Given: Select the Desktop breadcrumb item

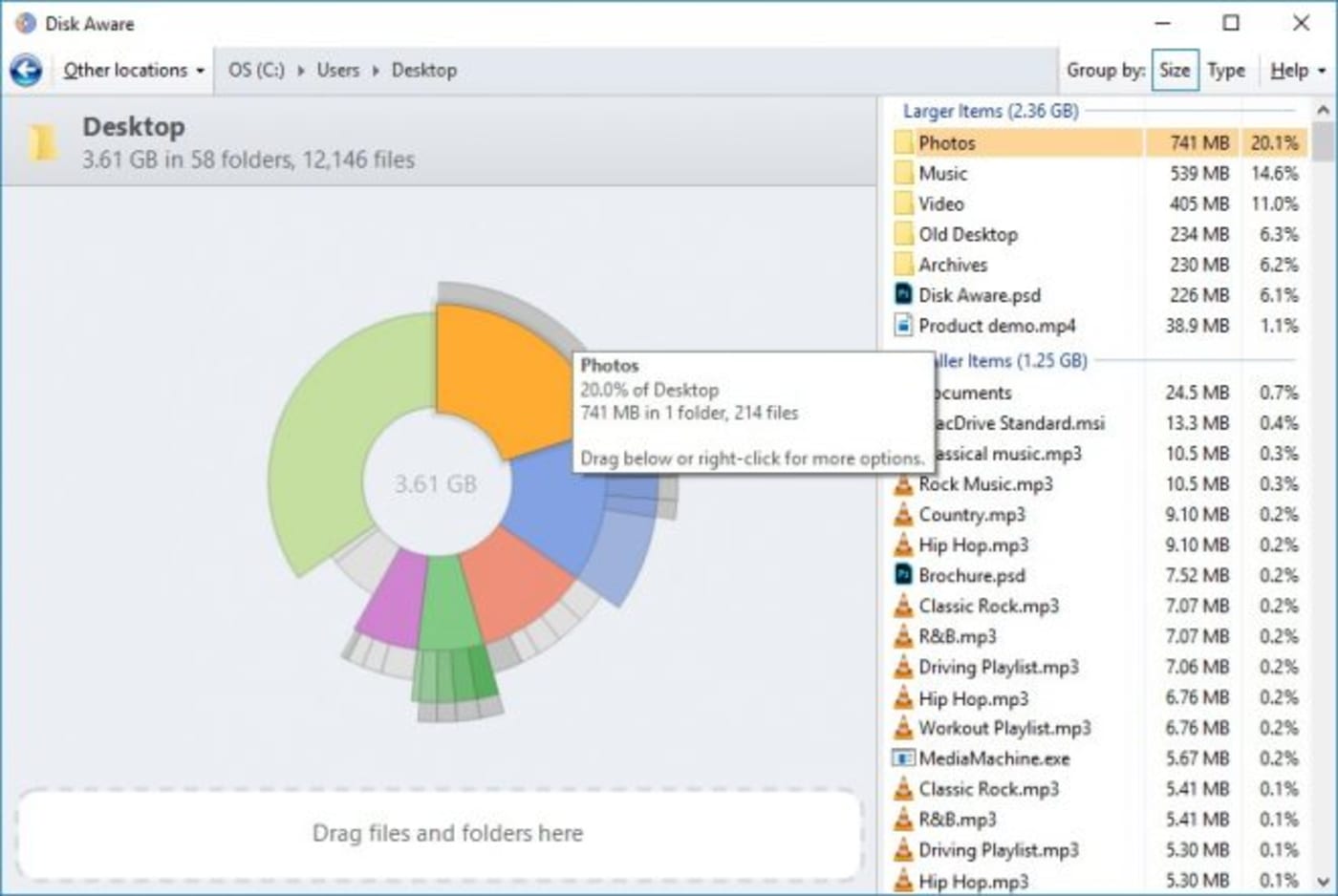Looking at the screenshot, I should tap(424, 70).
